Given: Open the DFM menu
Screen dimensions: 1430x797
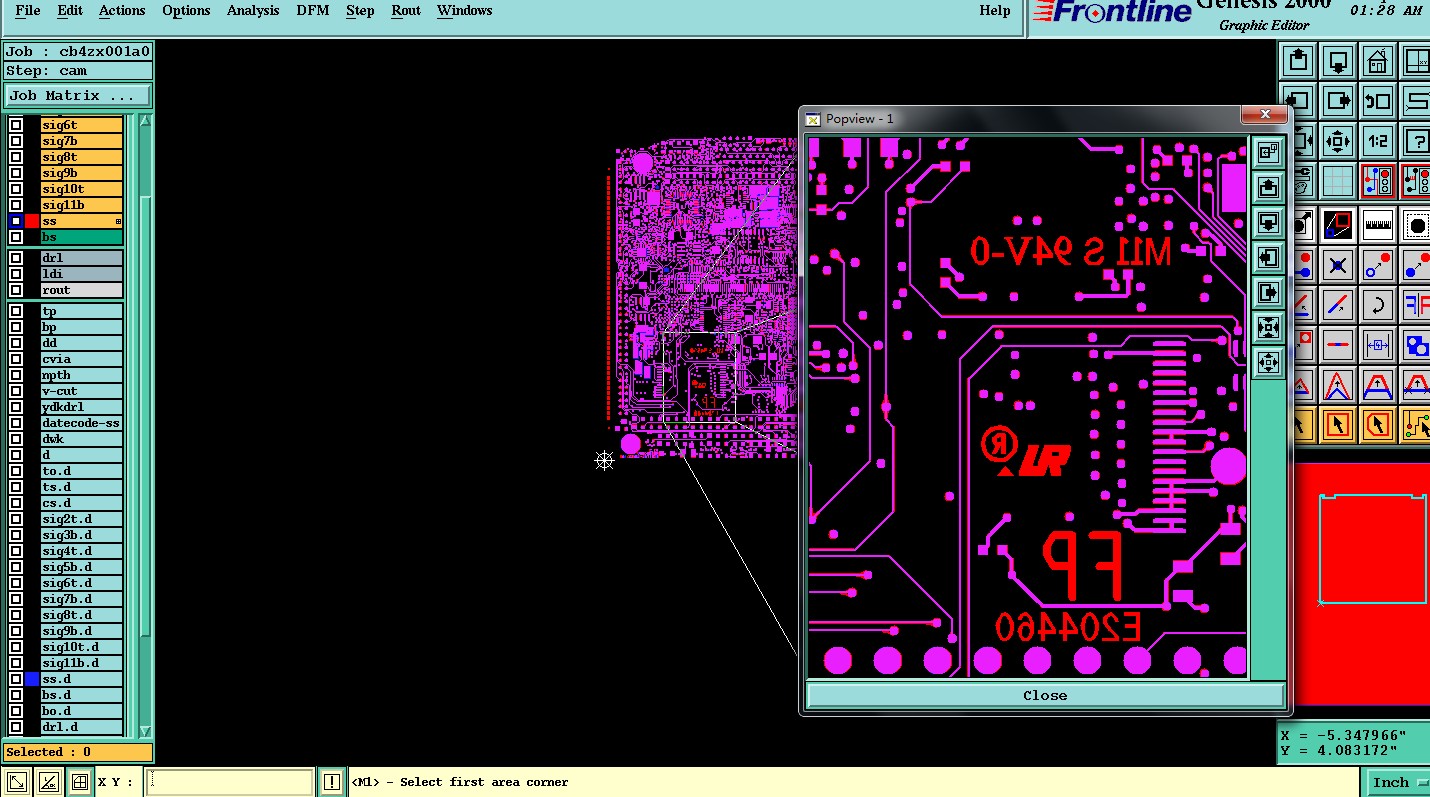Looking at the screenshot, I should (313, 10).
